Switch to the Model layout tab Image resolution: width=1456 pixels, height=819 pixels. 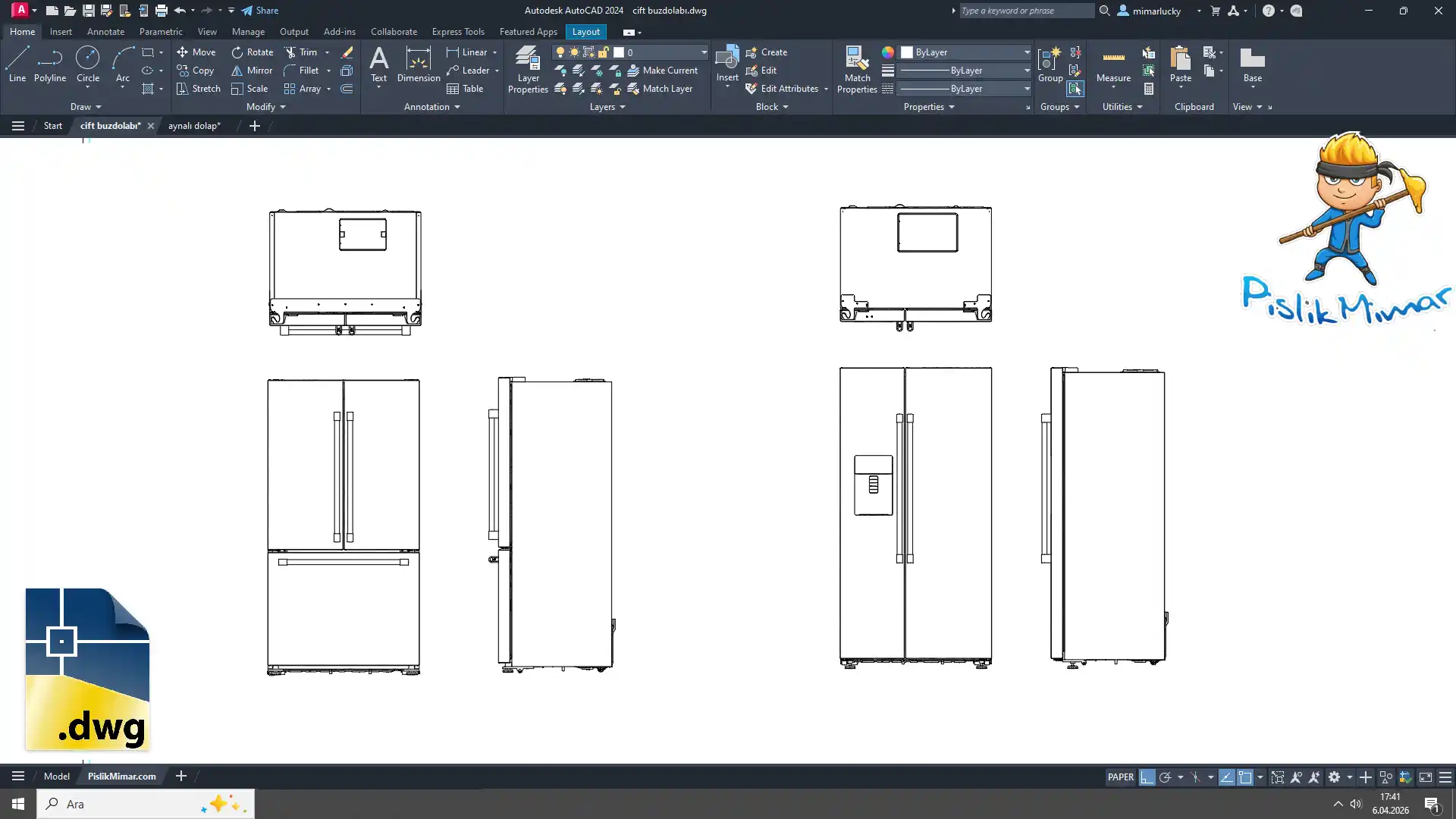coord(56,777)
